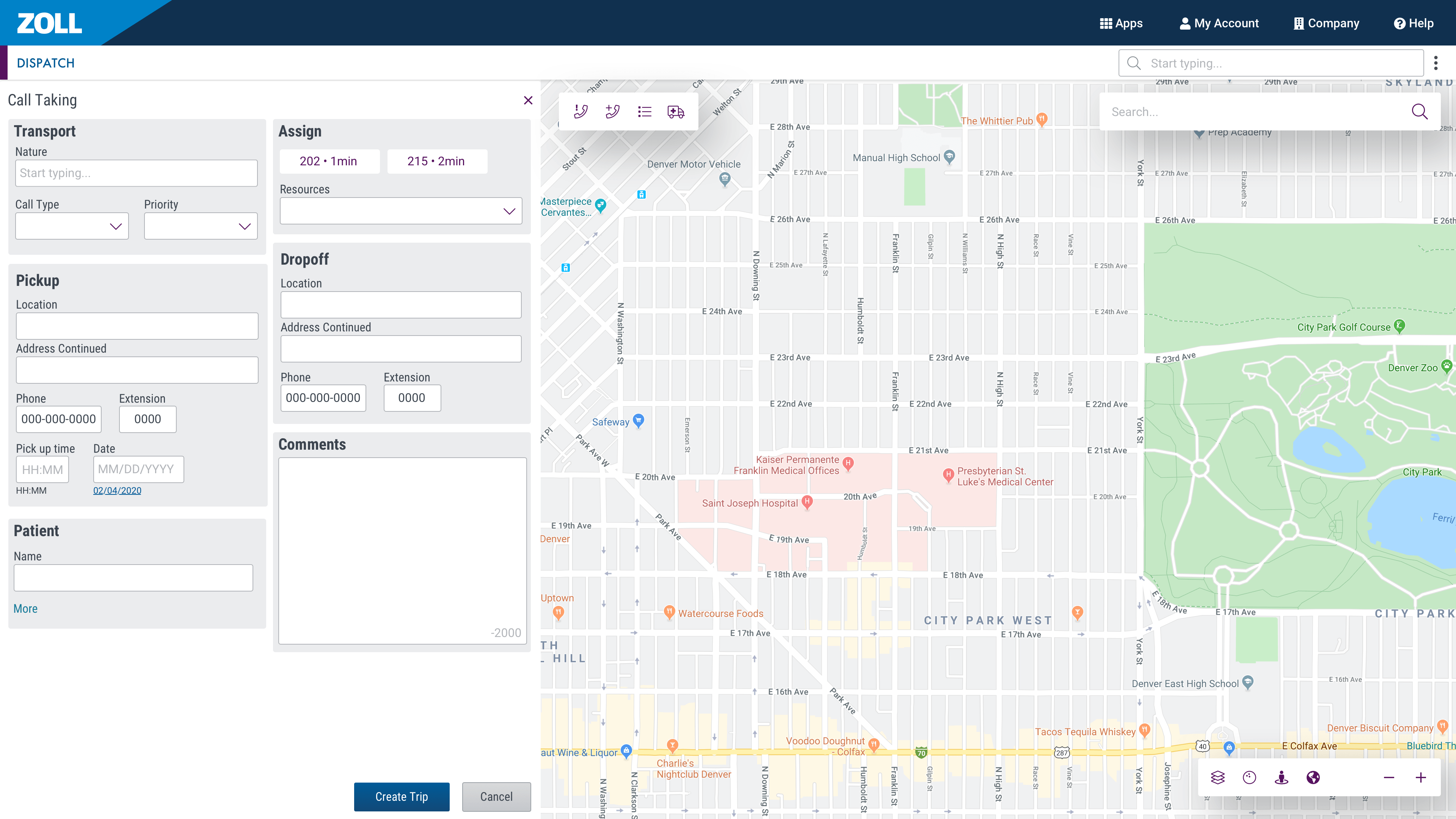The image size is (1456, 819).
Task: Click the Dropoff Phone field
Action: click(323, 398)
